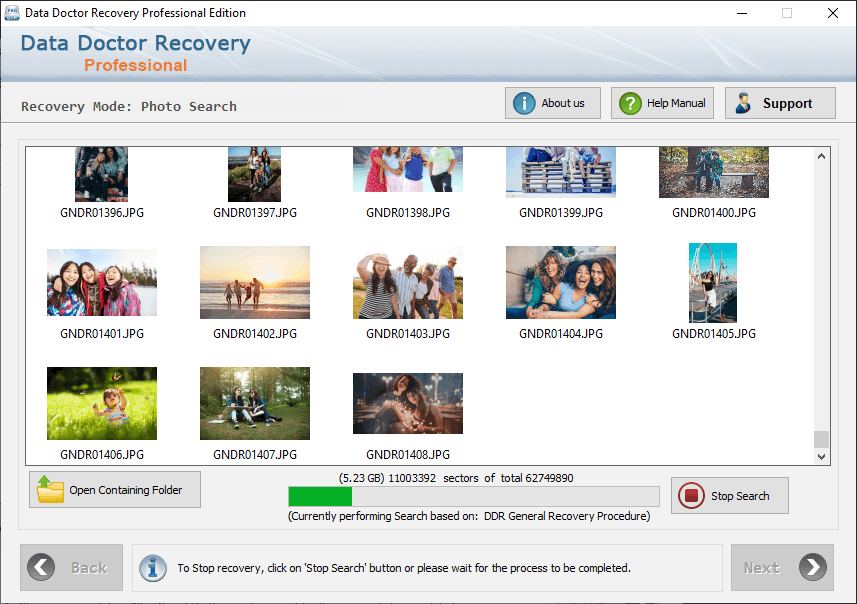Select the GNDR01397.JPG thumbnail
857x604 pixels.
(255, 174)
